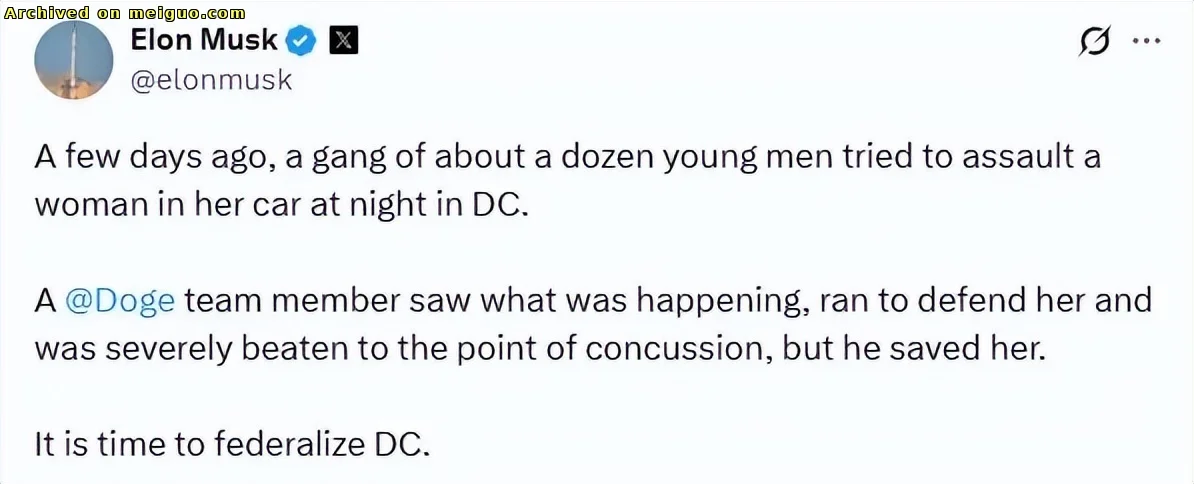Click the 'Archived on meiguo.com' watermark
Image resolution: width=1194 pixels, height=484 pixels.
pyautogui.click(x=124, y=13)
